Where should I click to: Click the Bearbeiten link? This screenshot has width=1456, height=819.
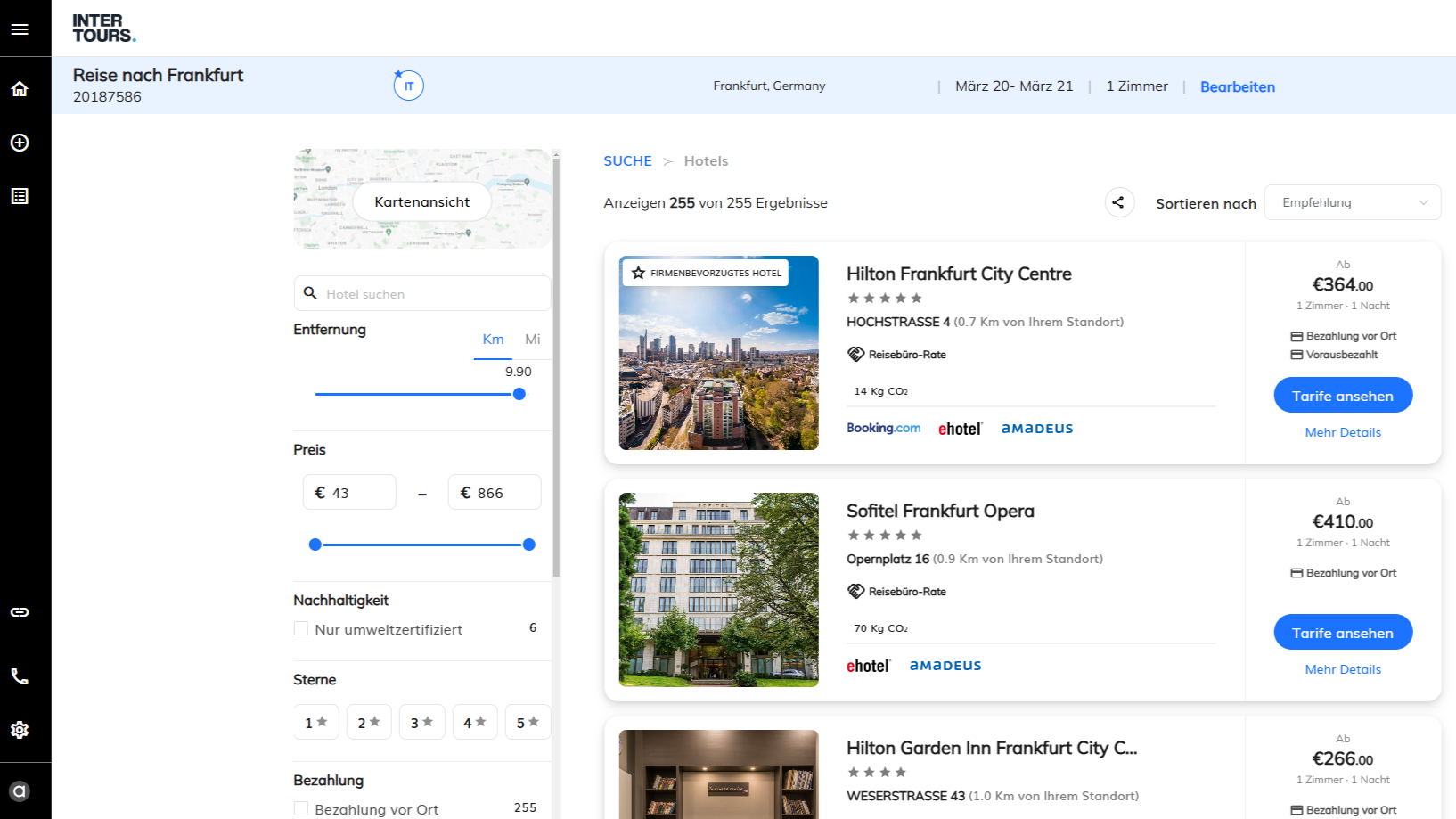coord(1237,86)
